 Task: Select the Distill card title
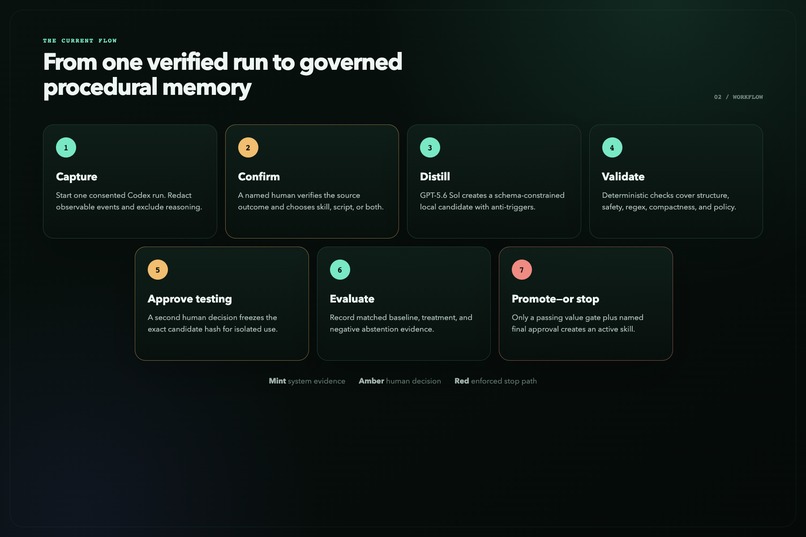(x=435, y=177)
